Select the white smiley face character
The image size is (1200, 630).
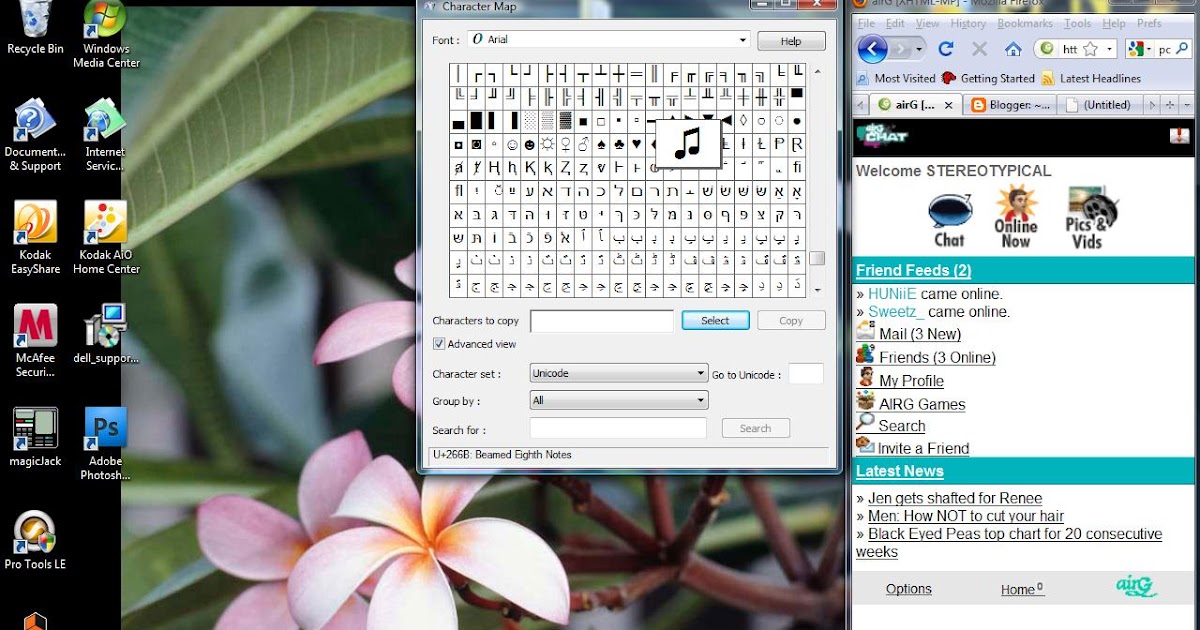[x=511, y=144]
